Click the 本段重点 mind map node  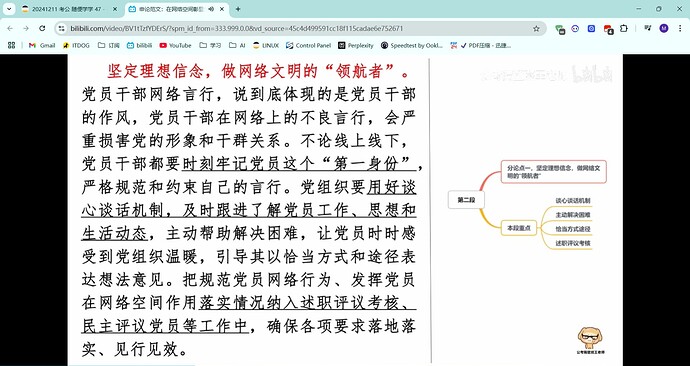coord(519,228)
